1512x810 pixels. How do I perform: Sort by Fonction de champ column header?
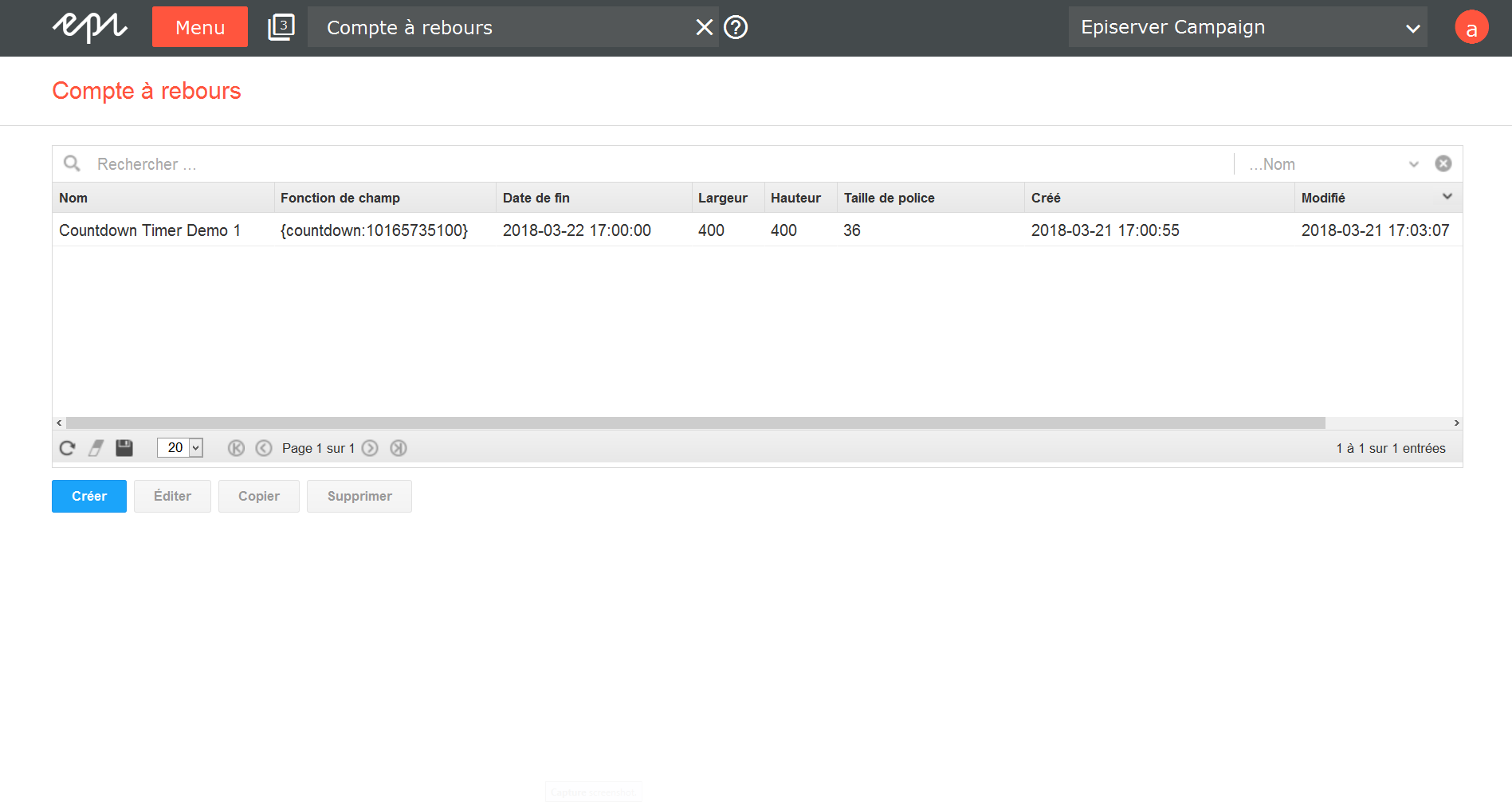[x=385, y=198]
